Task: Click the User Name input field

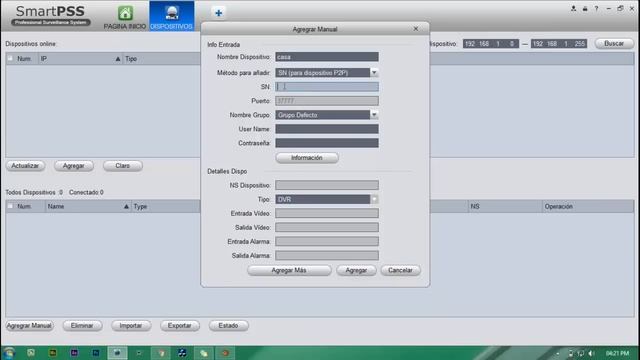Action: point(327,129)
